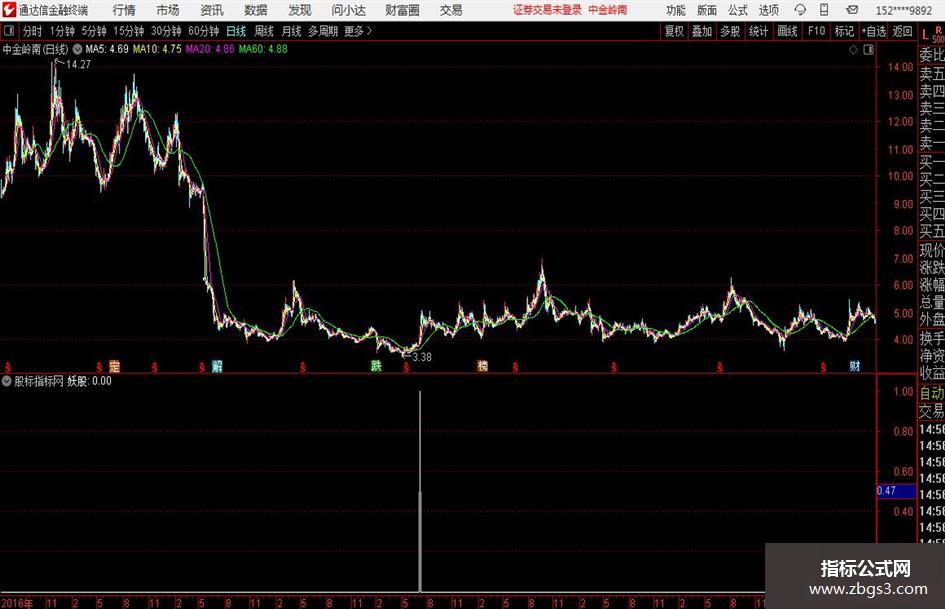
Task: Open the mail message icon
Action: [x=852, y=10]
